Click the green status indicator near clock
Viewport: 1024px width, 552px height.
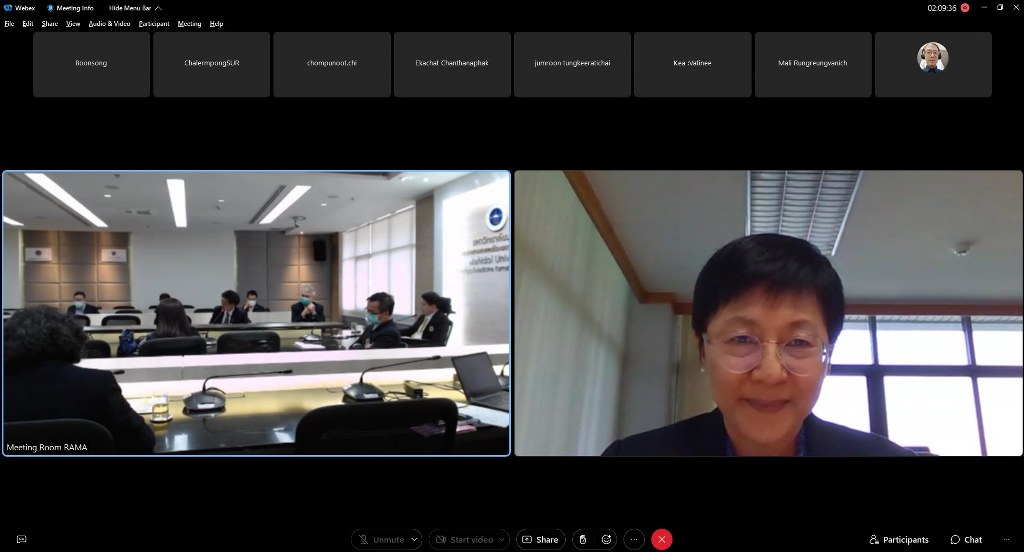[966, 8]
